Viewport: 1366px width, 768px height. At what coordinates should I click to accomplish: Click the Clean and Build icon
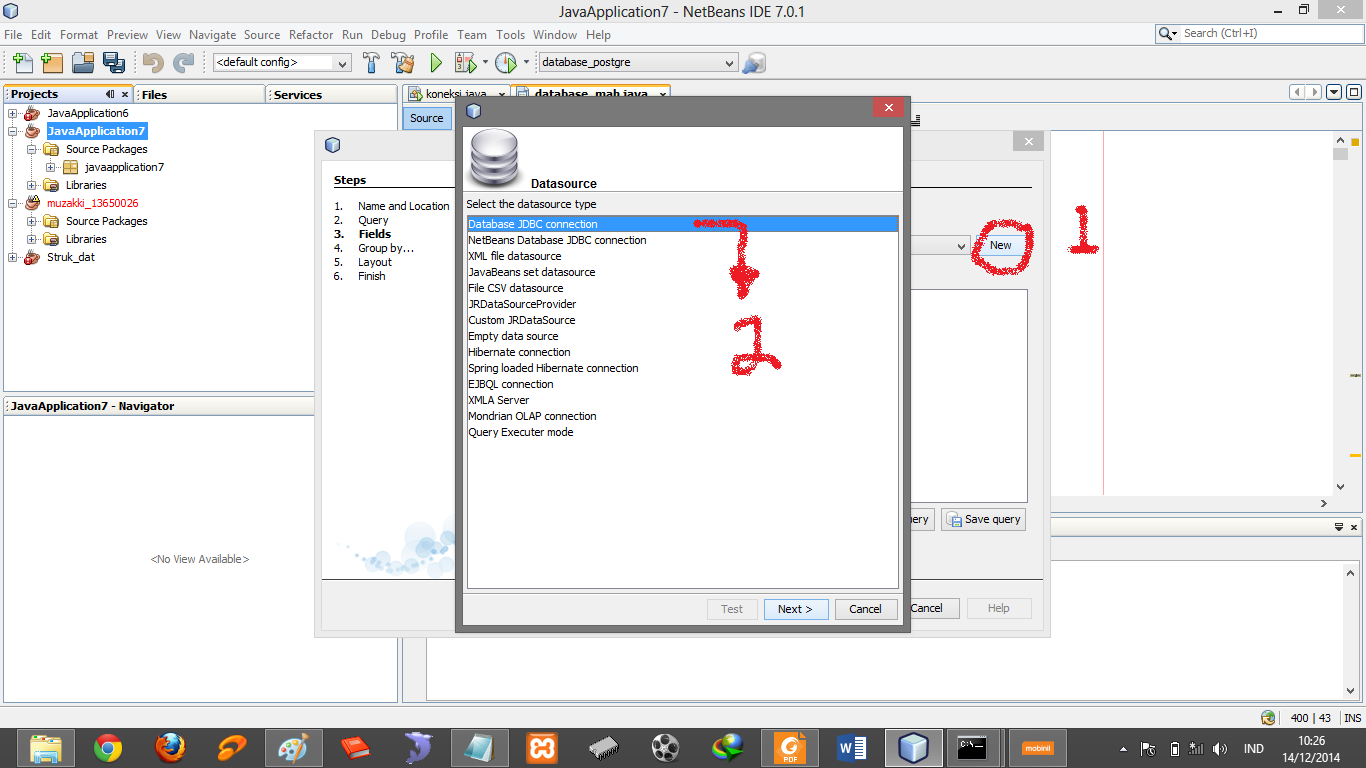pyautogui.click(x=403, y=62)
